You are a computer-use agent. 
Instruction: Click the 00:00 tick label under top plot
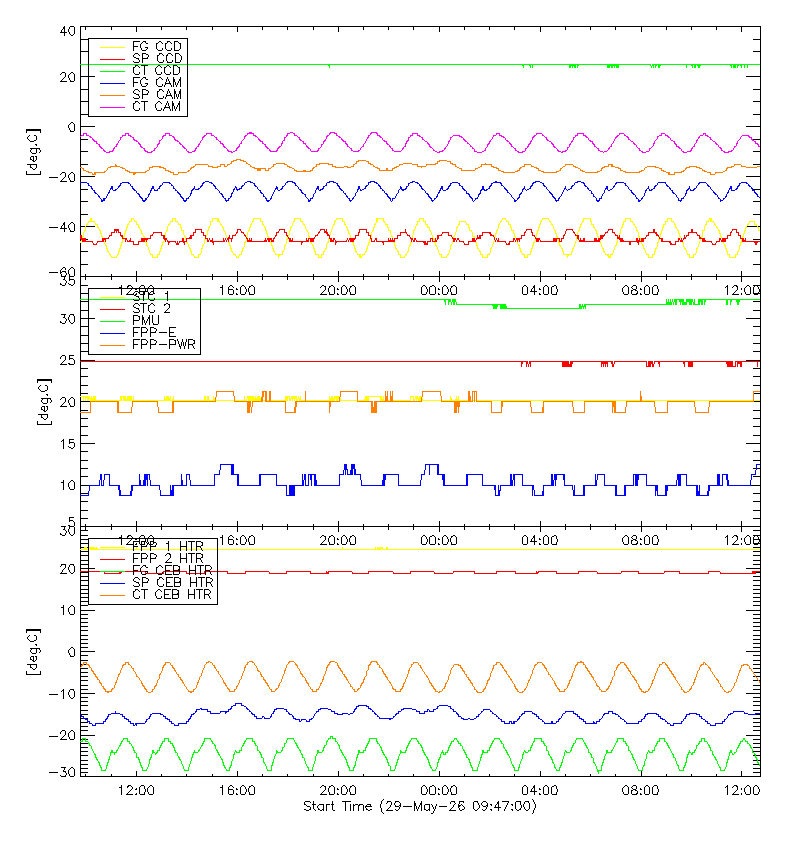coord(439,291)
